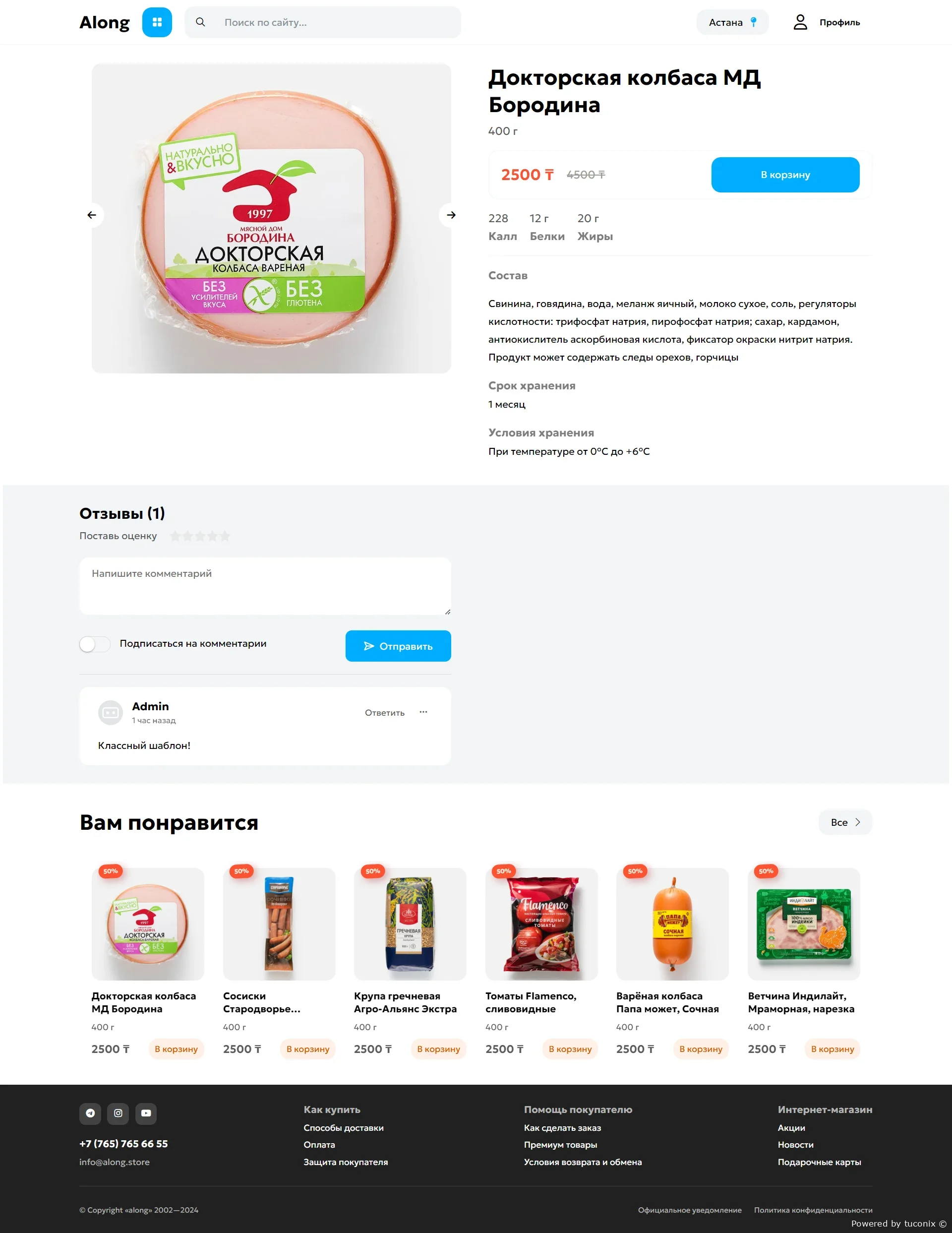
Task: Open Способы доставки footer link
Action: (x=343, y=1128)
